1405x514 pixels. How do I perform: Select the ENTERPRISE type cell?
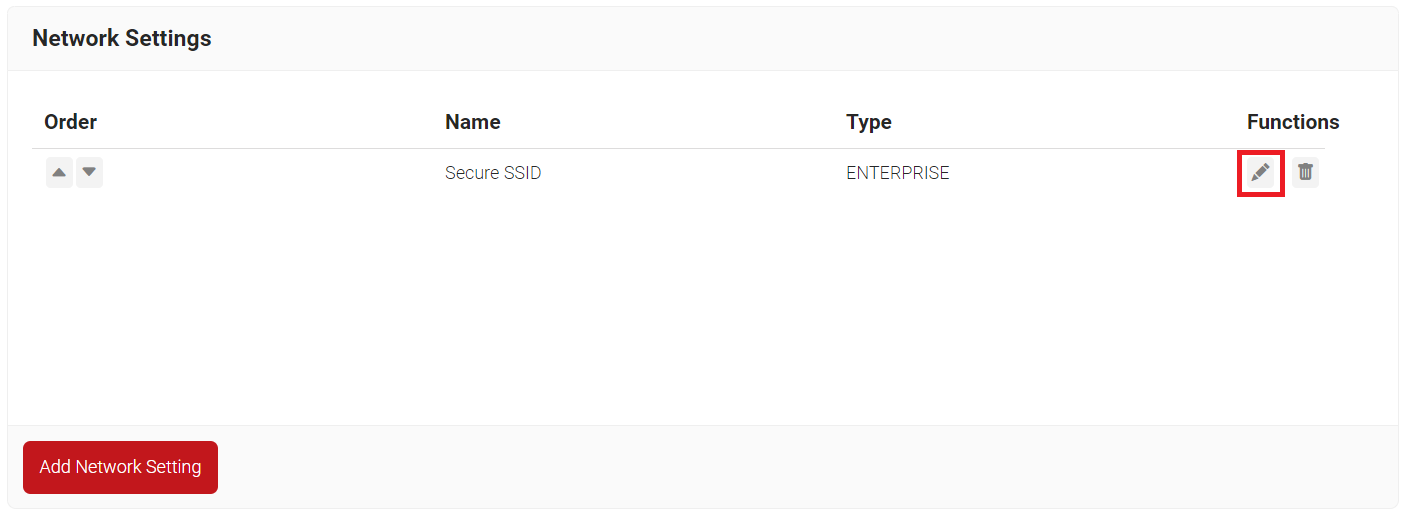[897, 173]
